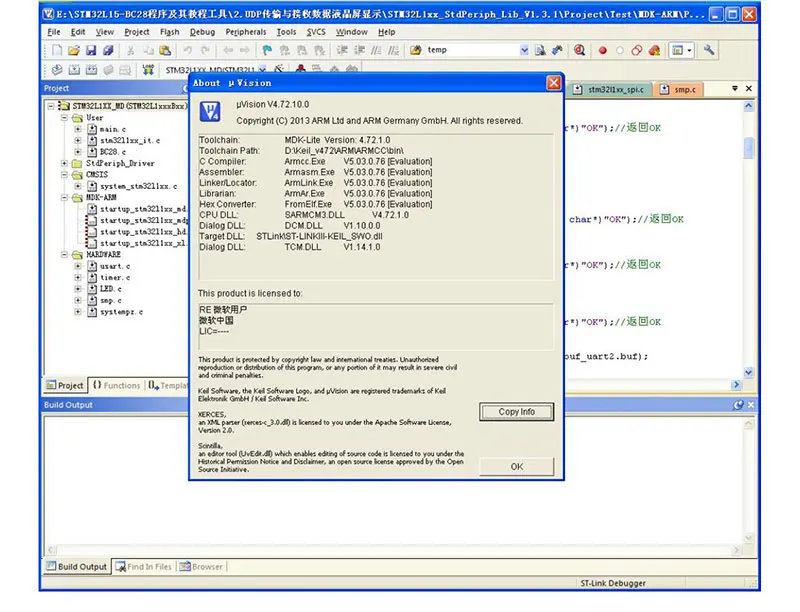Click ST-Link Debugger status bar text
The height and width of the screenshot is (612, 800).
click(613, 583)
